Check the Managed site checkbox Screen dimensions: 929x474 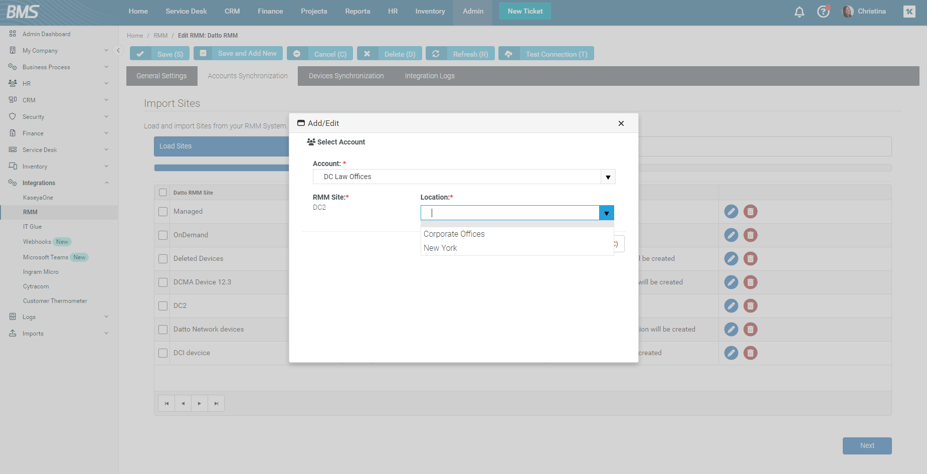tap(163, 212)
